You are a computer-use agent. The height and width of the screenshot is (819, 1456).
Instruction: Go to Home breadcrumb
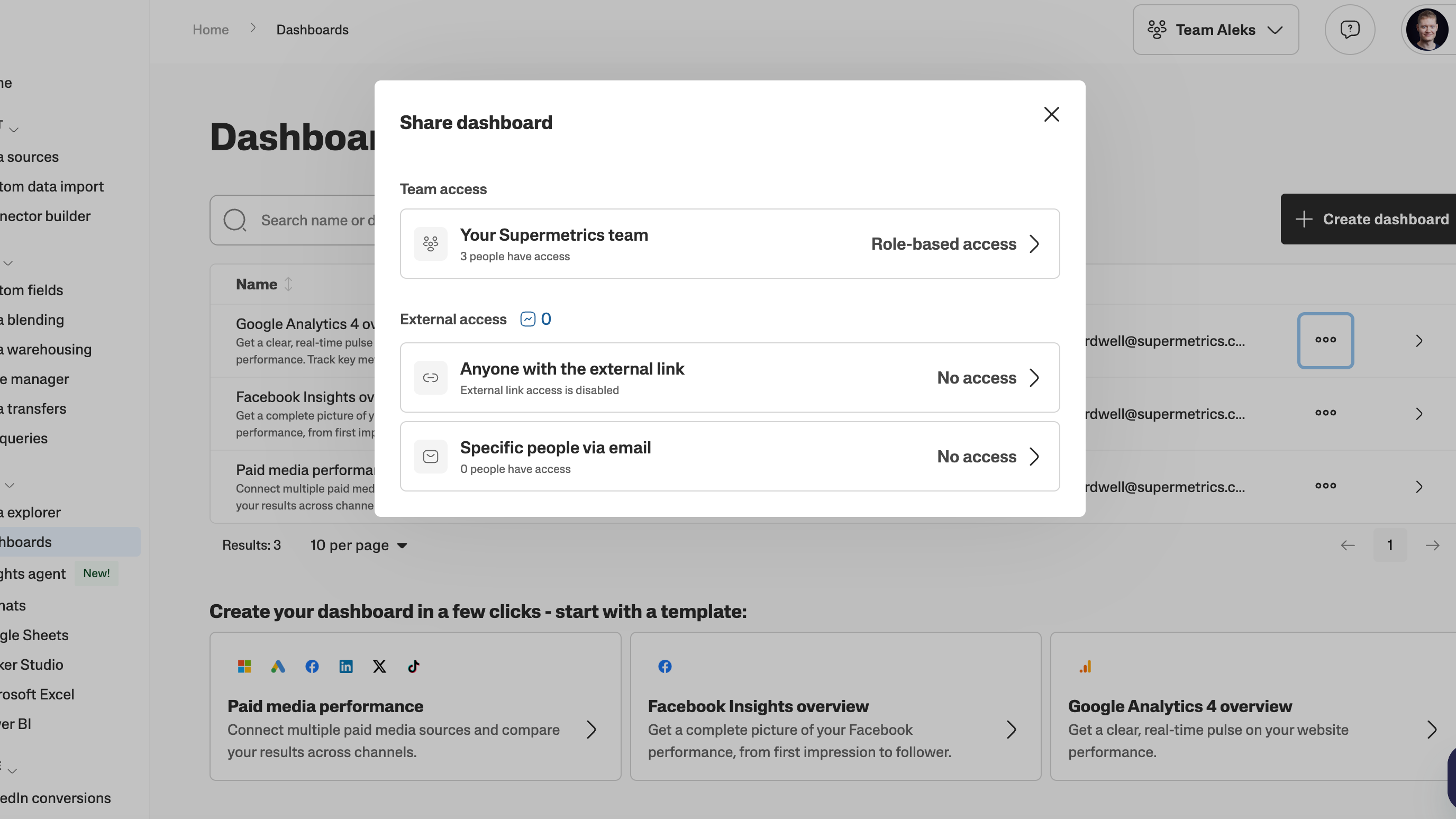click(211, 30)
